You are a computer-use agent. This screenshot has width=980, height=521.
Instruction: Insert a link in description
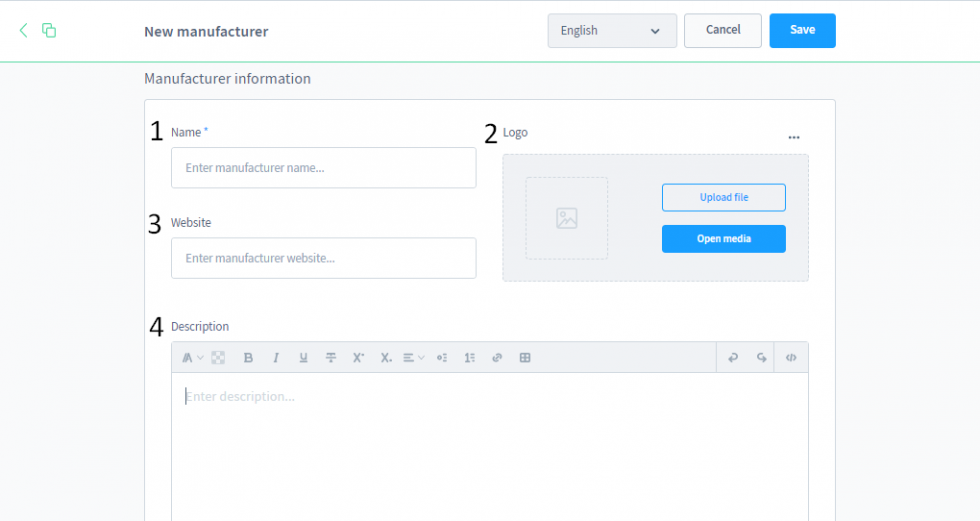pyautogui.click(x=497, y=358)
